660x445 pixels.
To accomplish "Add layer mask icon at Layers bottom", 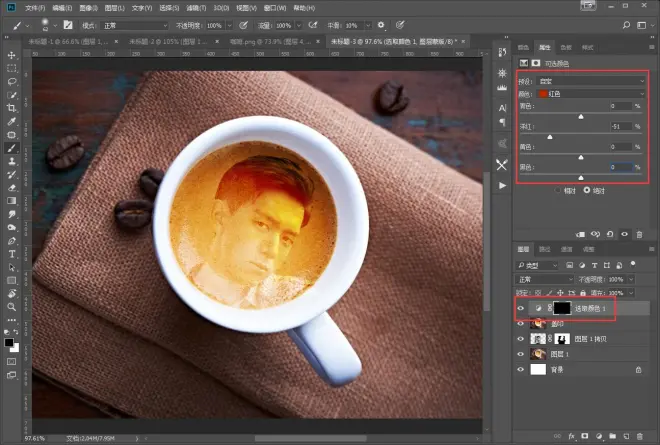I will [x=585, y=436].
